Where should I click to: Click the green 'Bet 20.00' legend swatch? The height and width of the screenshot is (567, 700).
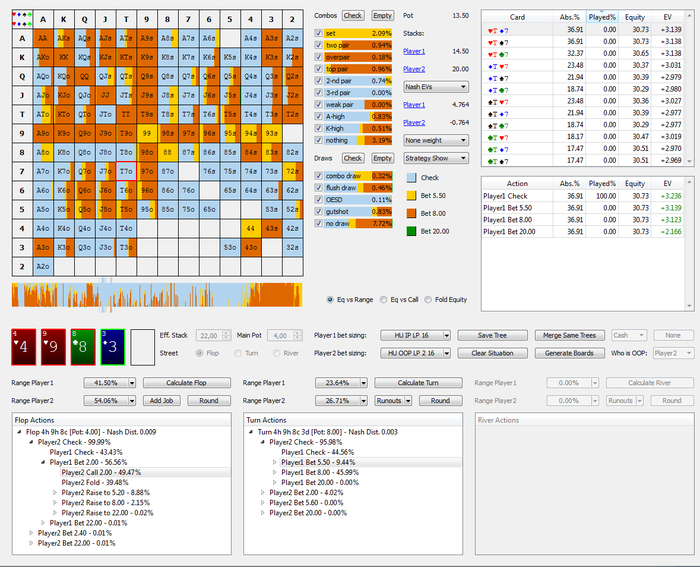tap(411, 231)
